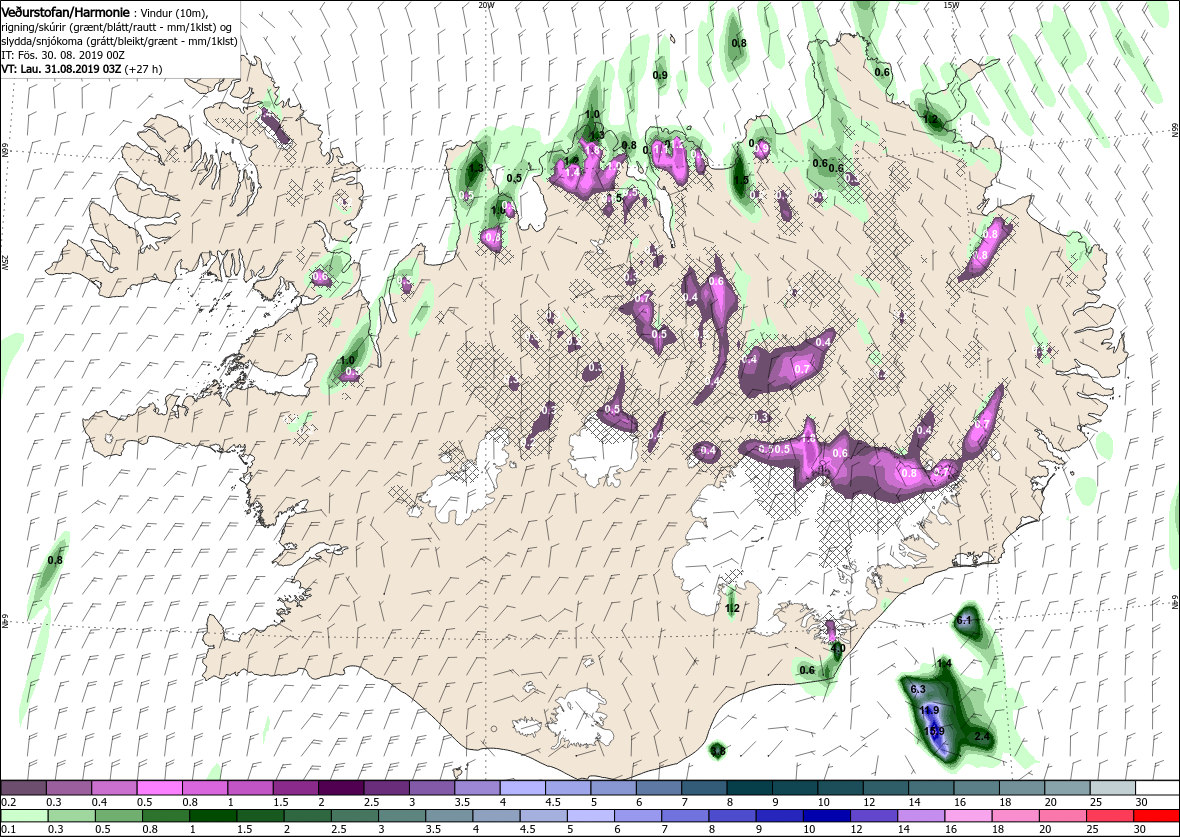Image resolution: width=1180 pixels, height=837 pixels.
Task: Pick the darkest green 1 rain legend swatch
Action: point(212,817)
